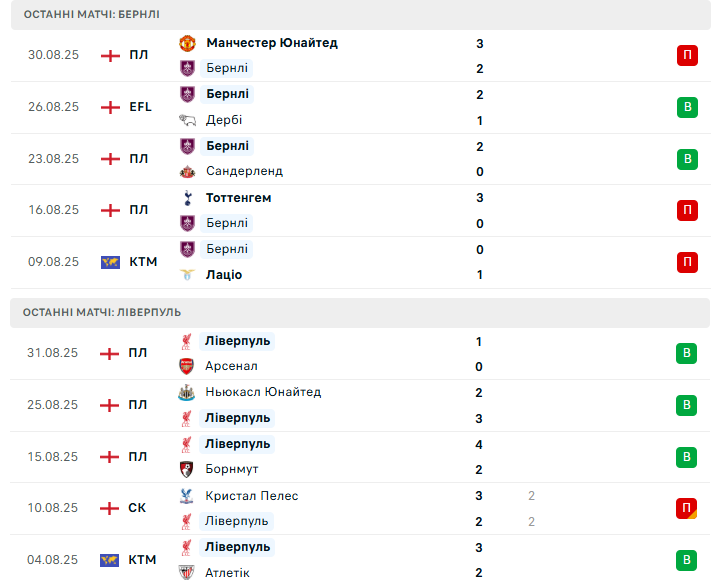This screenshot has height=588, width=719.
Task: Click red loss badge for 30.08.25 match
Action: tap(687, 56)
